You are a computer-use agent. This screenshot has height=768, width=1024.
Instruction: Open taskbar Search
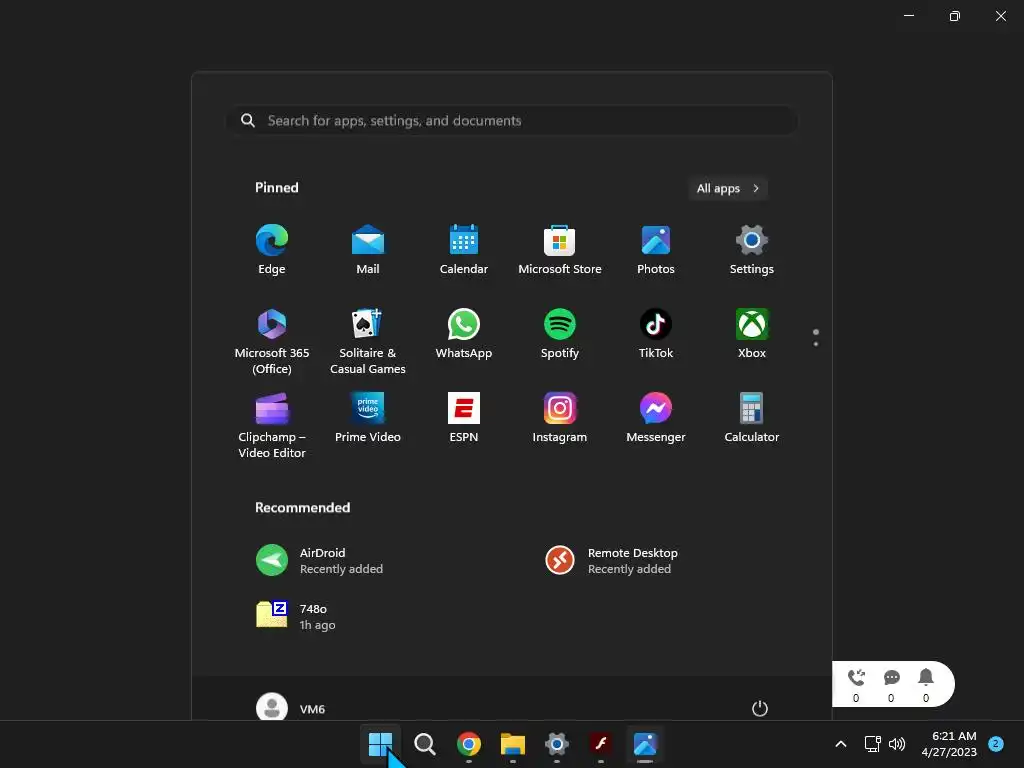[424, 744]
